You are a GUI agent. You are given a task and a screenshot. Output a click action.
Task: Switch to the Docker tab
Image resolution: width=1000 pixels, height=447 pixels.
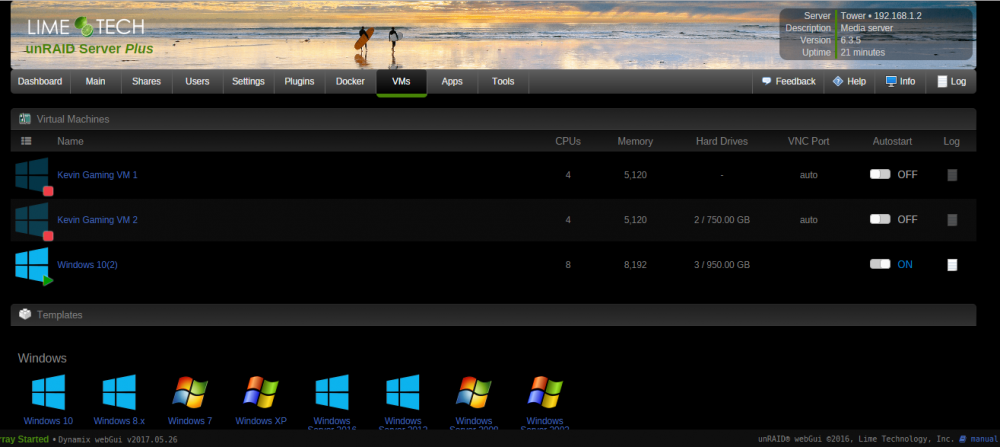click(351, 82)
